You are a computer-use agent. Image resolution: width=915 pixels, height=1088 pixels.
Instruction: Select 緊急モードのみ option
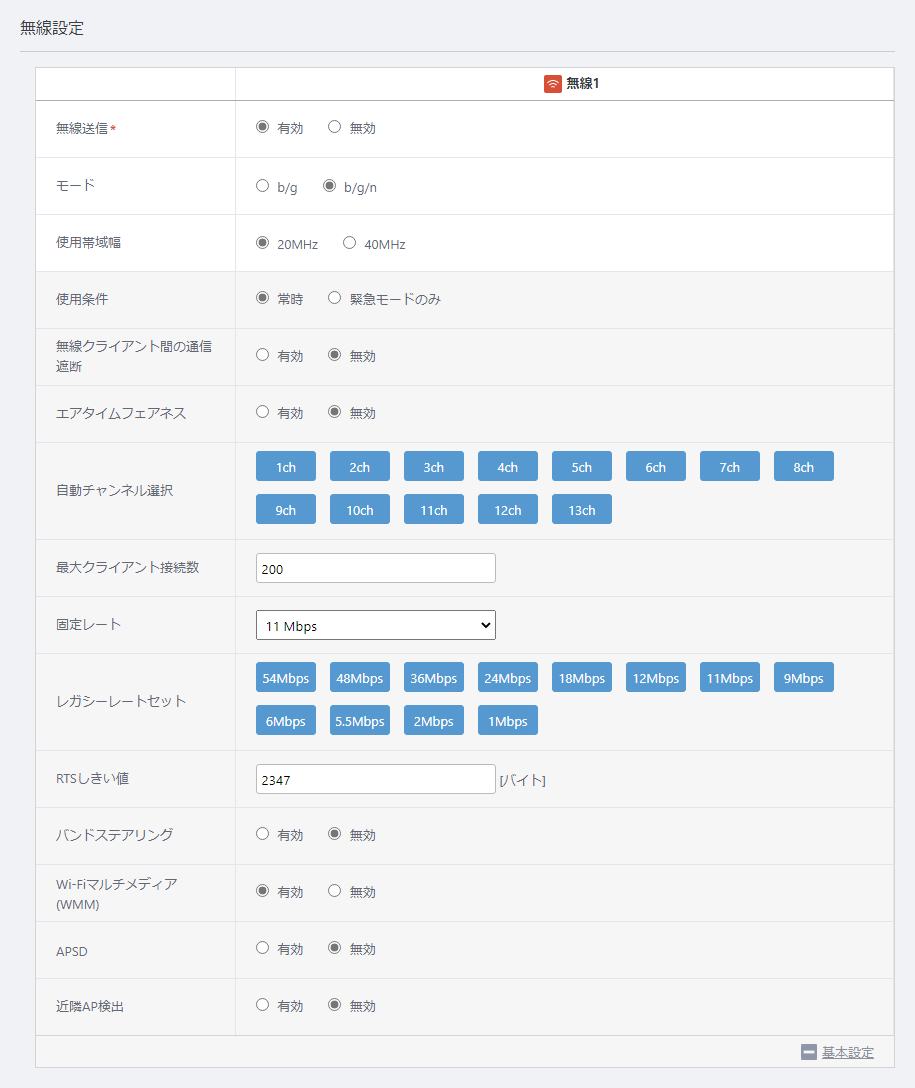pos(334,298)
